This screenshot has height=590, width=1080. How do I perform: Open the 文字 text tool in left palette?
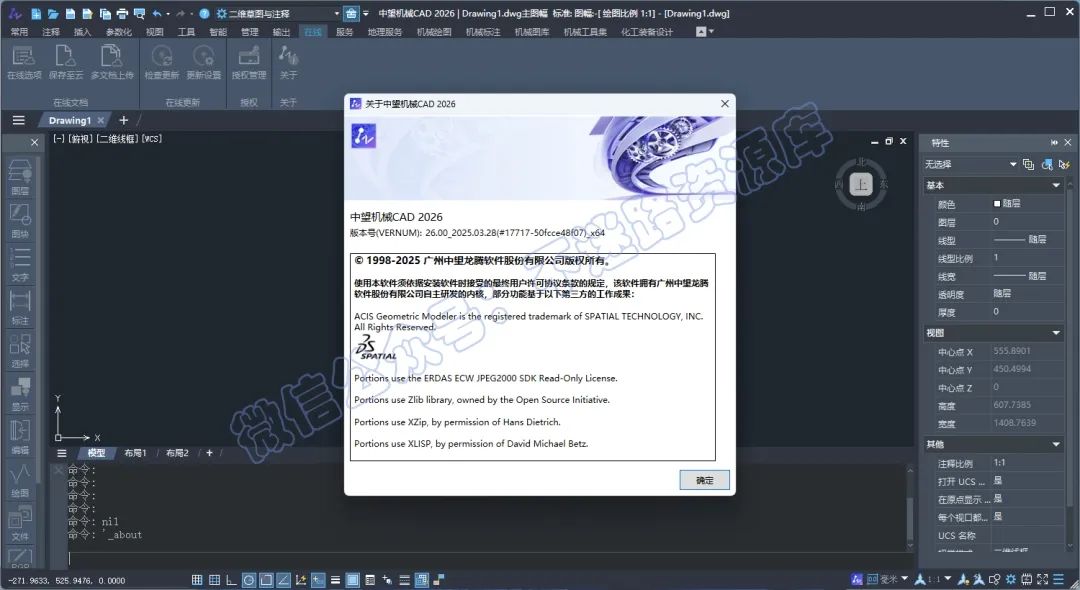20,264
